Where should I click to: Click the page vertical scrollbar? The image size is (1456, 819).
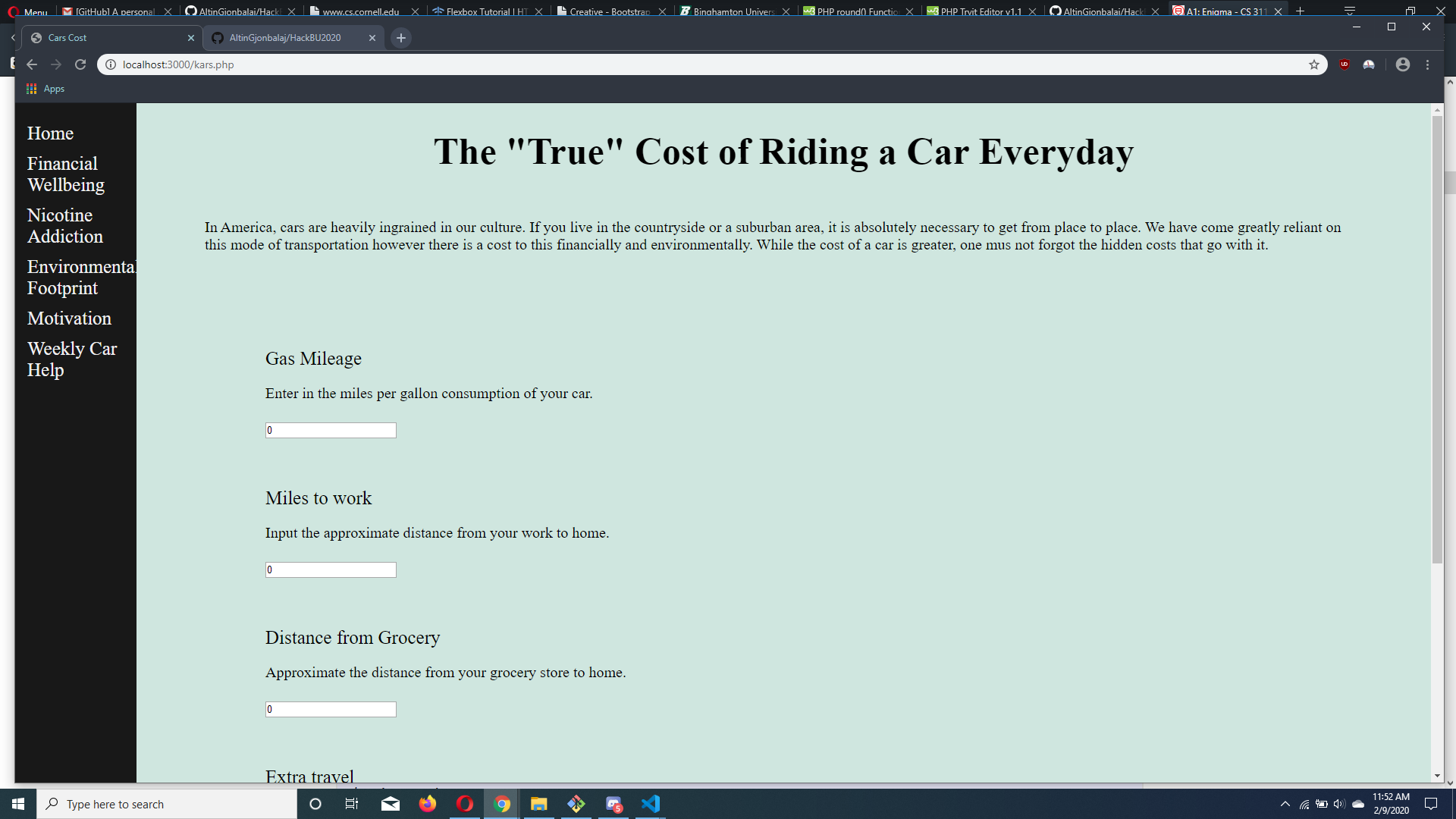pos(1437,341)
